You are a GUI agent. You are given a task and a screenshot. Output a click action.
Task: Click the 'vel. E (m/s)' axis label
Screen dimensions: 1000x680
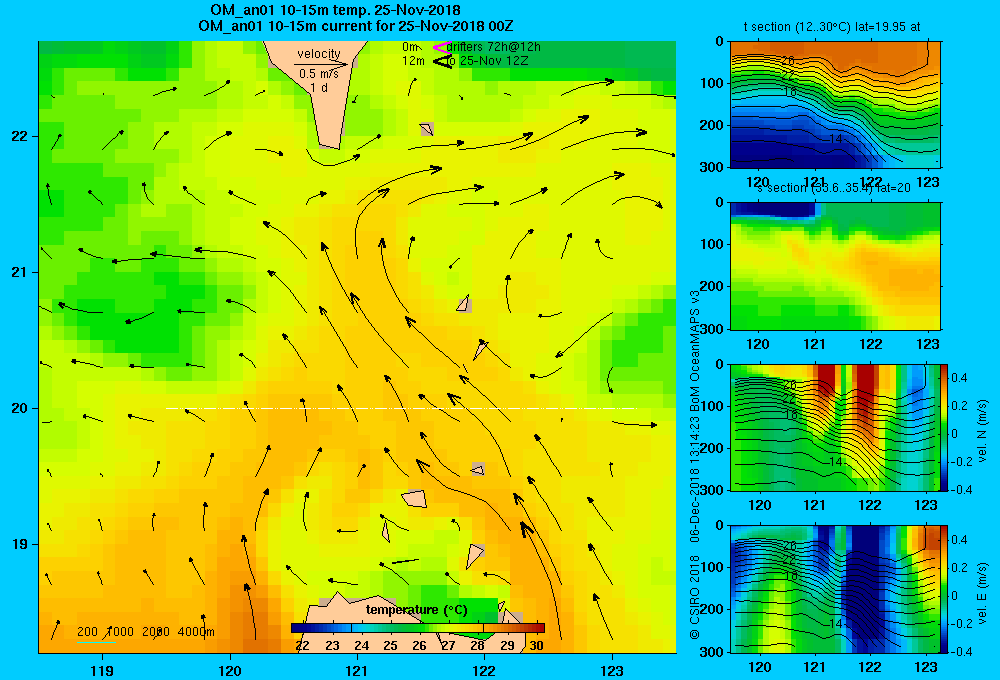pyautogui.click(x=982, y=593)
